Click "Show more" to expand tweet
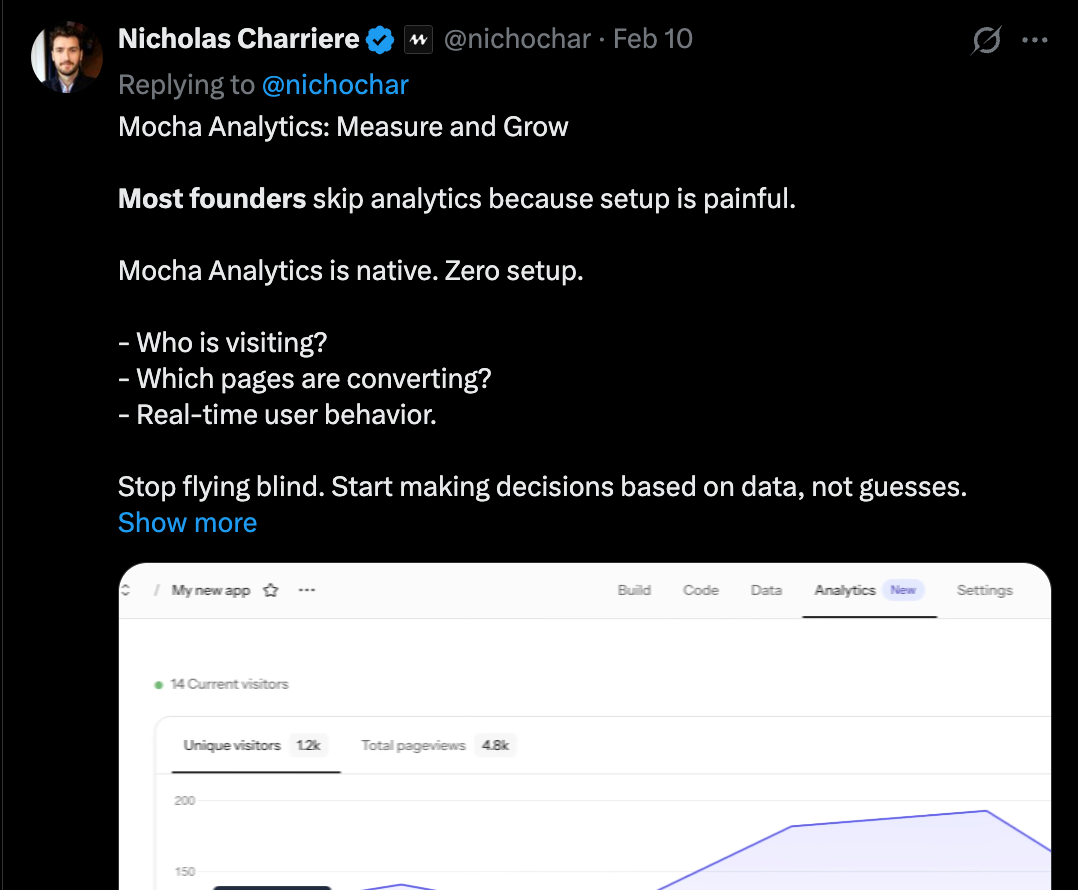The image size is (1078, 890). (x=187, y=522)
